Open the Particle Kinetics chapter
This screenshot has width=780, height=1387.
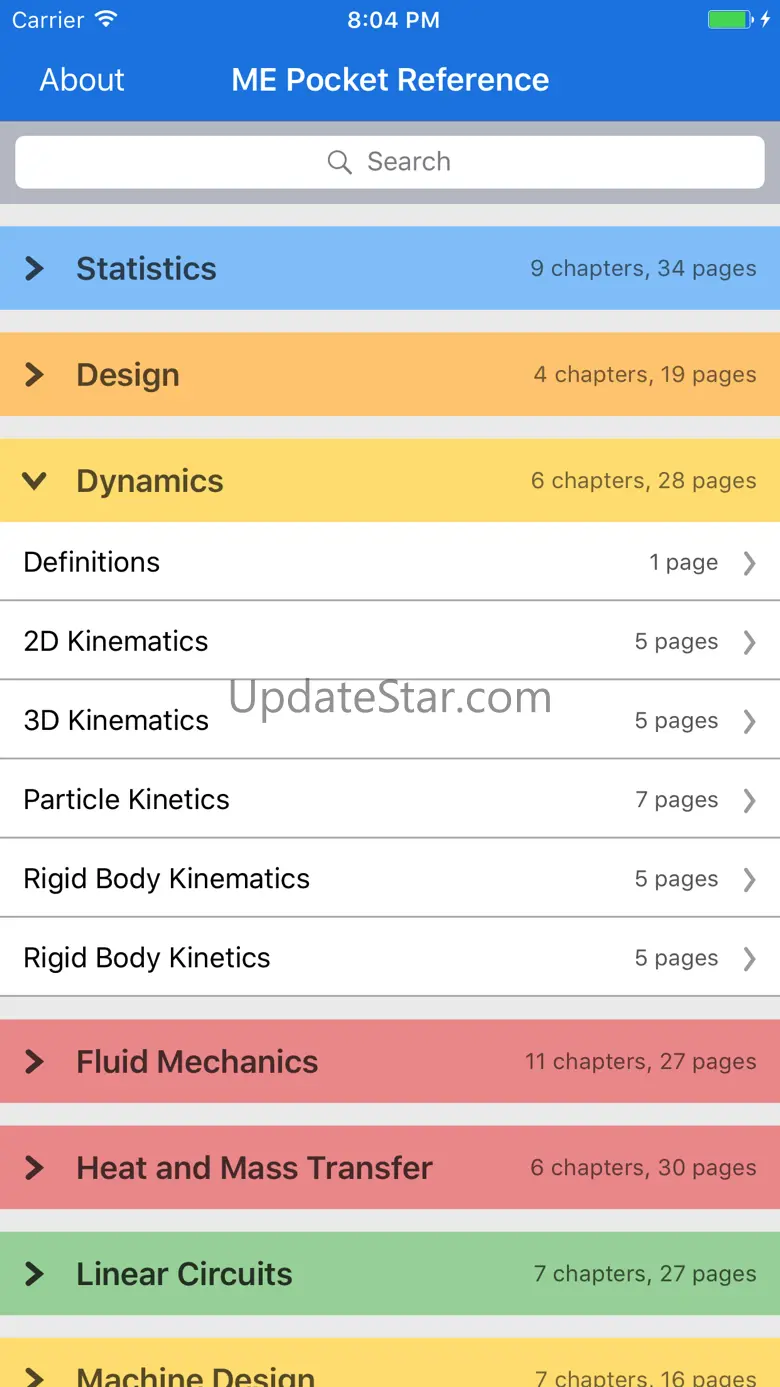click(127, 800)
